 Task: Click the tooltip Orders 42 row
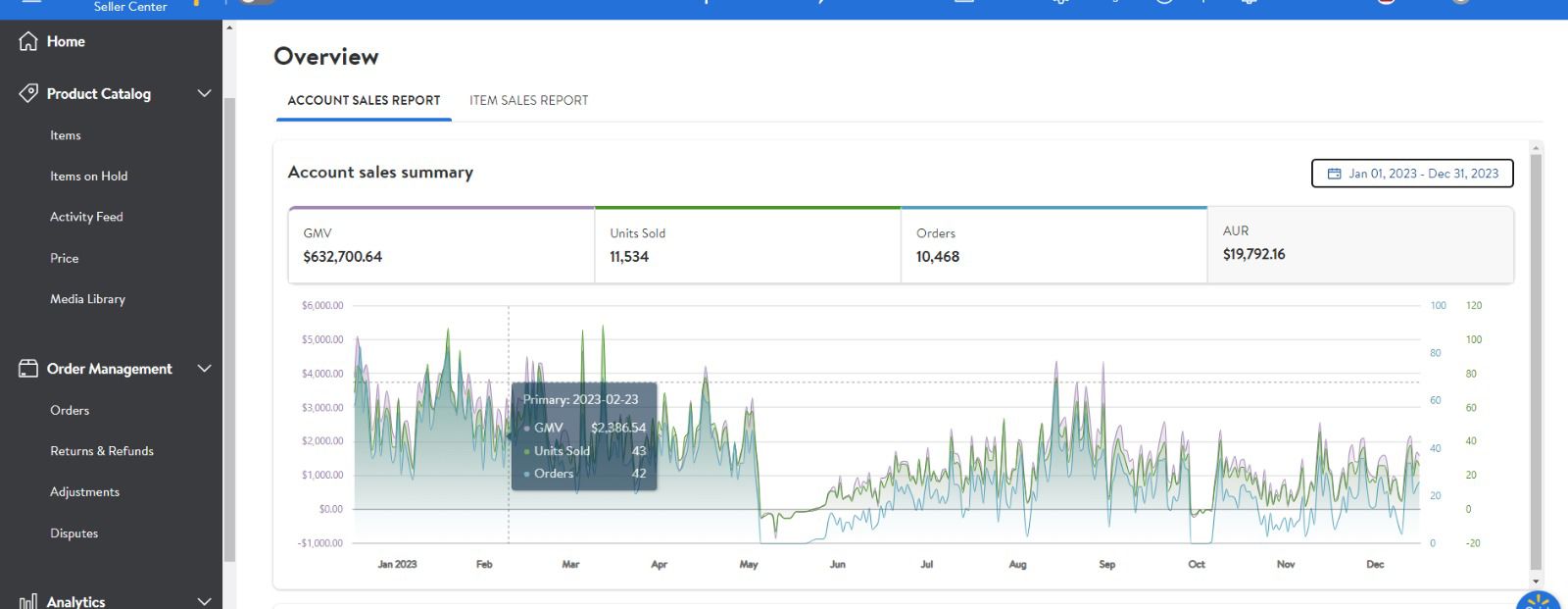point(585,474)
